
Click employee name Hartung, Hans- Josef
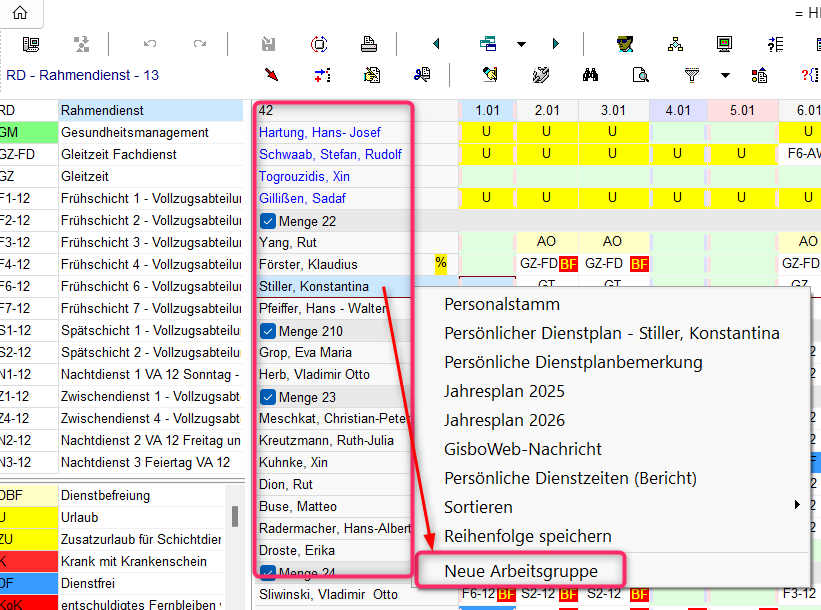(x=320, y=133)
